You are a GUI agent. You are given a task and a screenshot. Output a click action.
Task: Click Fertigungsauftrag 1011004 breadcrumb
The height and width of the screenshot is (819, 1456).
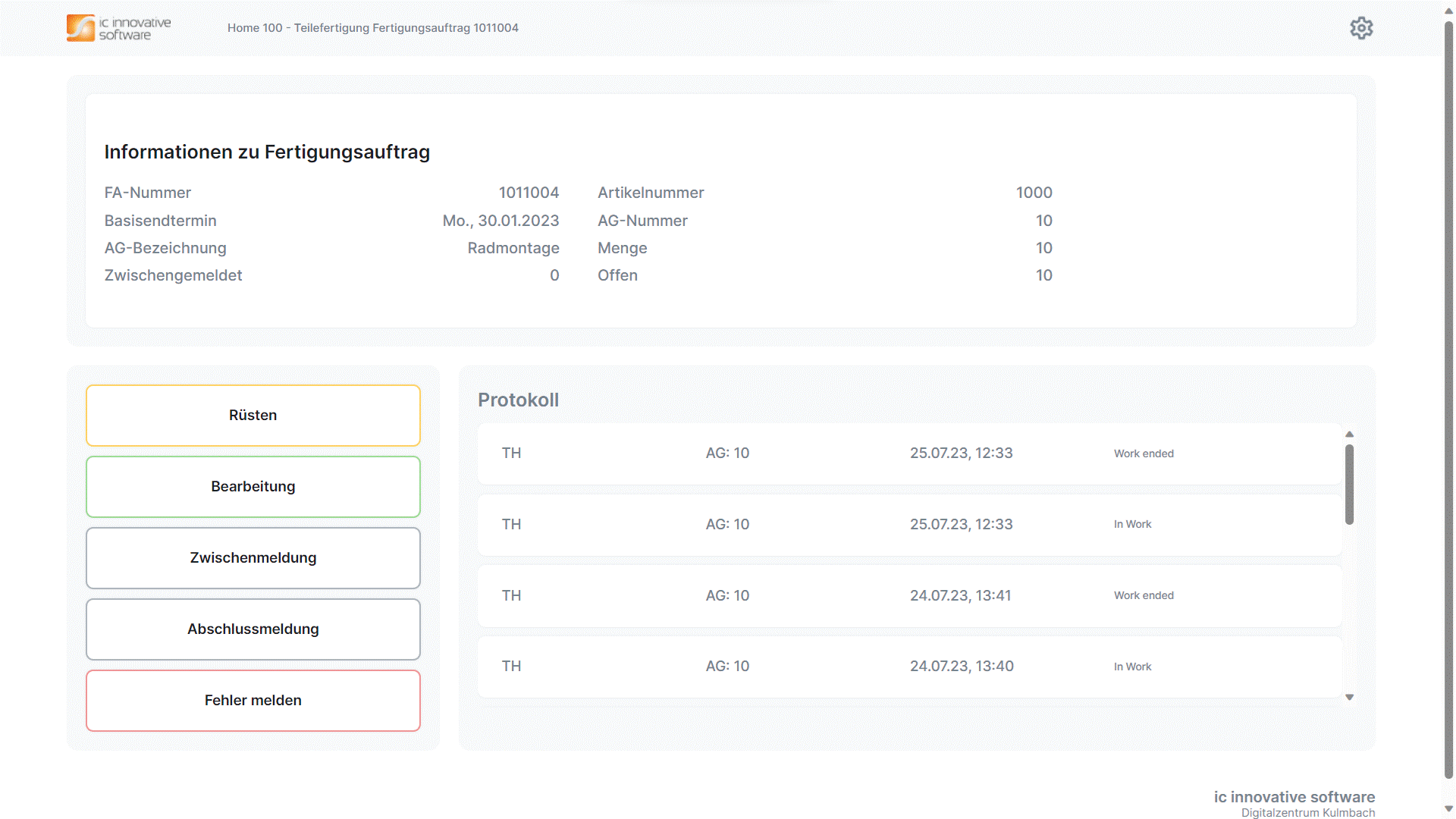(445, 28)
